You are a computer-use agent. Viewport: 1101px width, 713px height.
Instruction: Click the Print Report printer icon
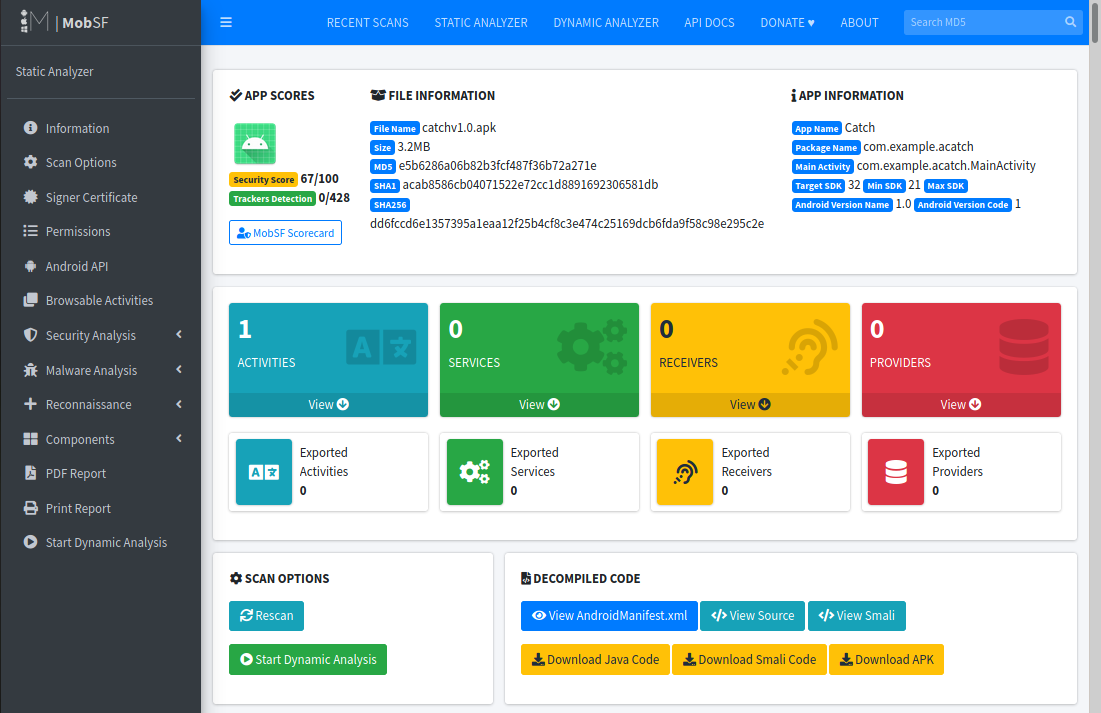tap(30, 508)
